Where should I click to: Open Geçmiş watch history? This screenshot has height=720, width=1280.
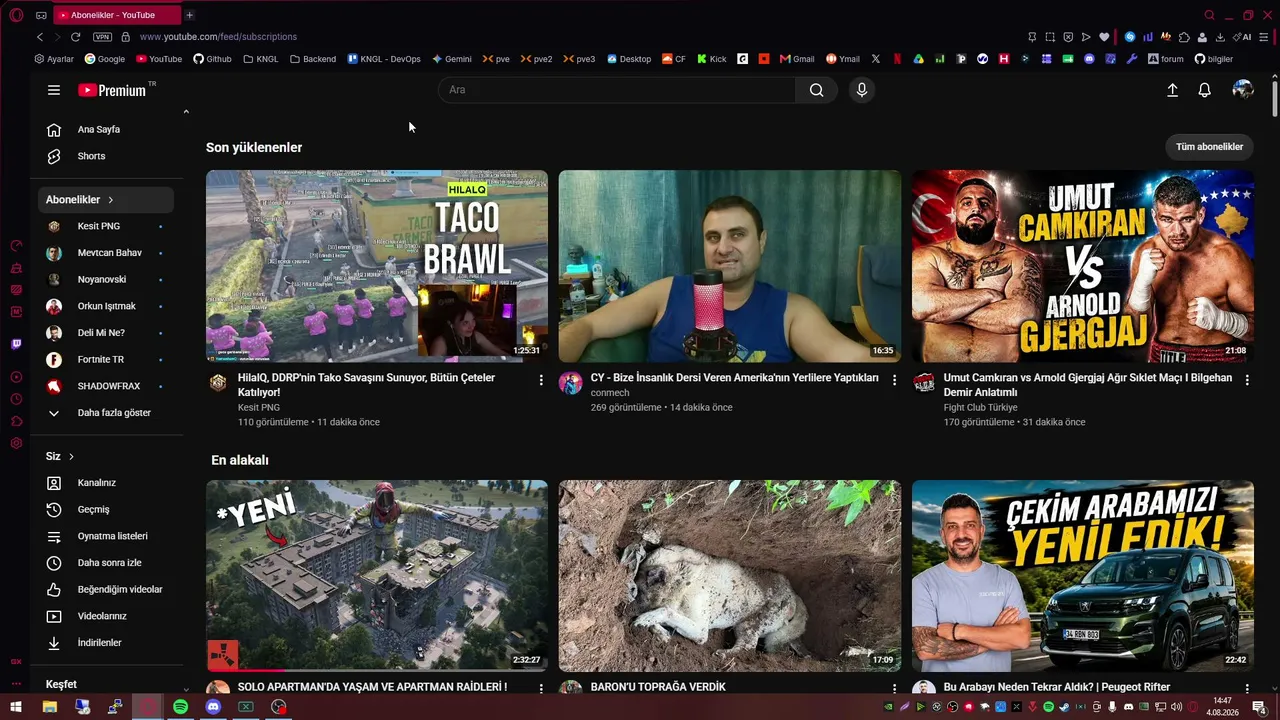[x=108, y=510]
